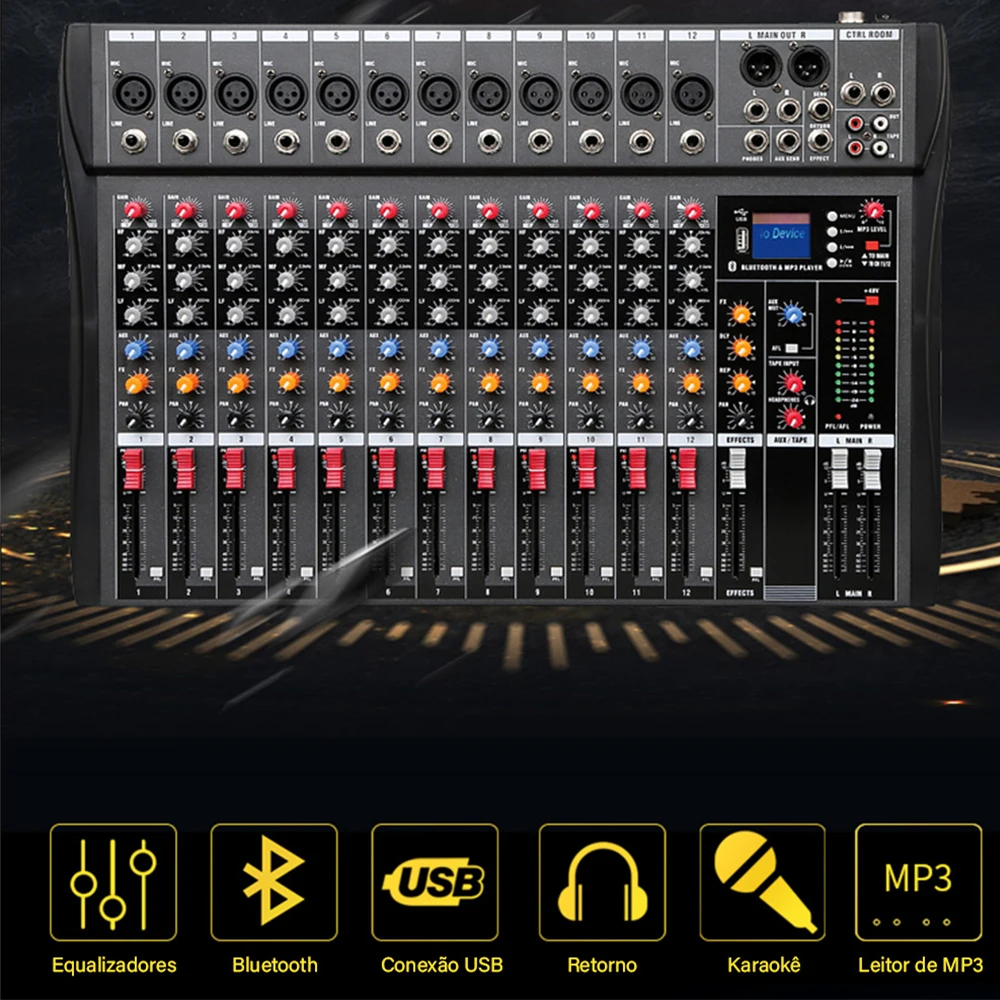Click the red channel 6 fader cap

386,469
